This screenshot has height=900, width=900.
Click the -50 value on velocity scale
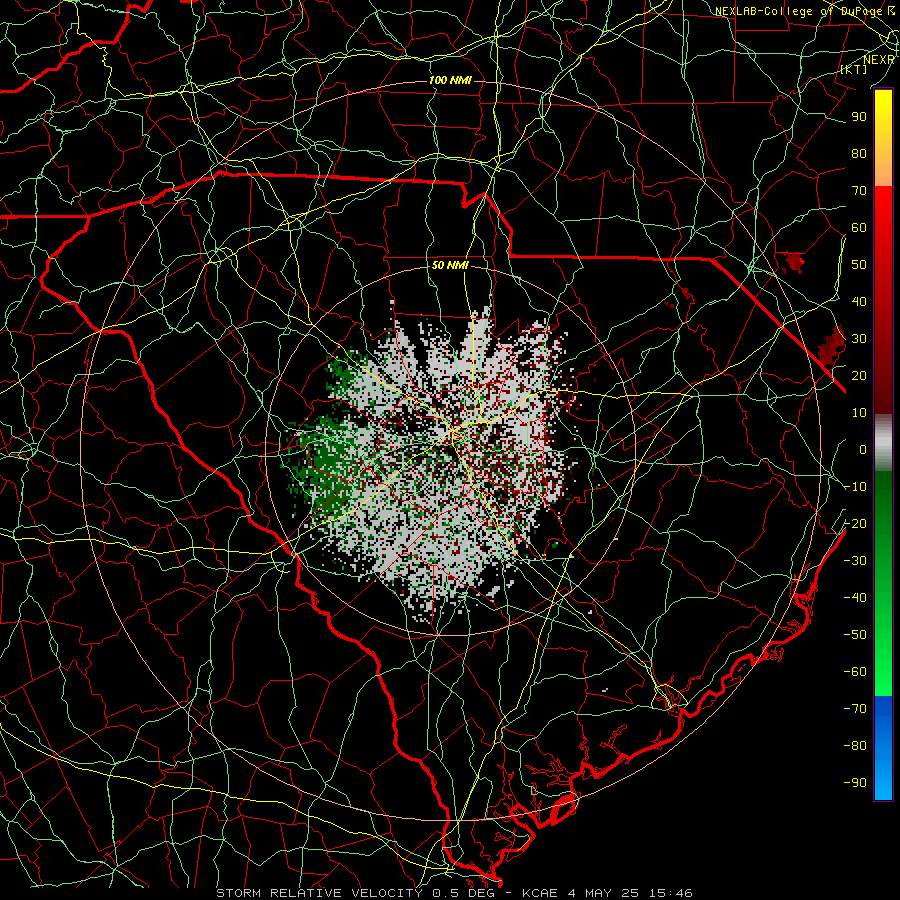(855, 635)
